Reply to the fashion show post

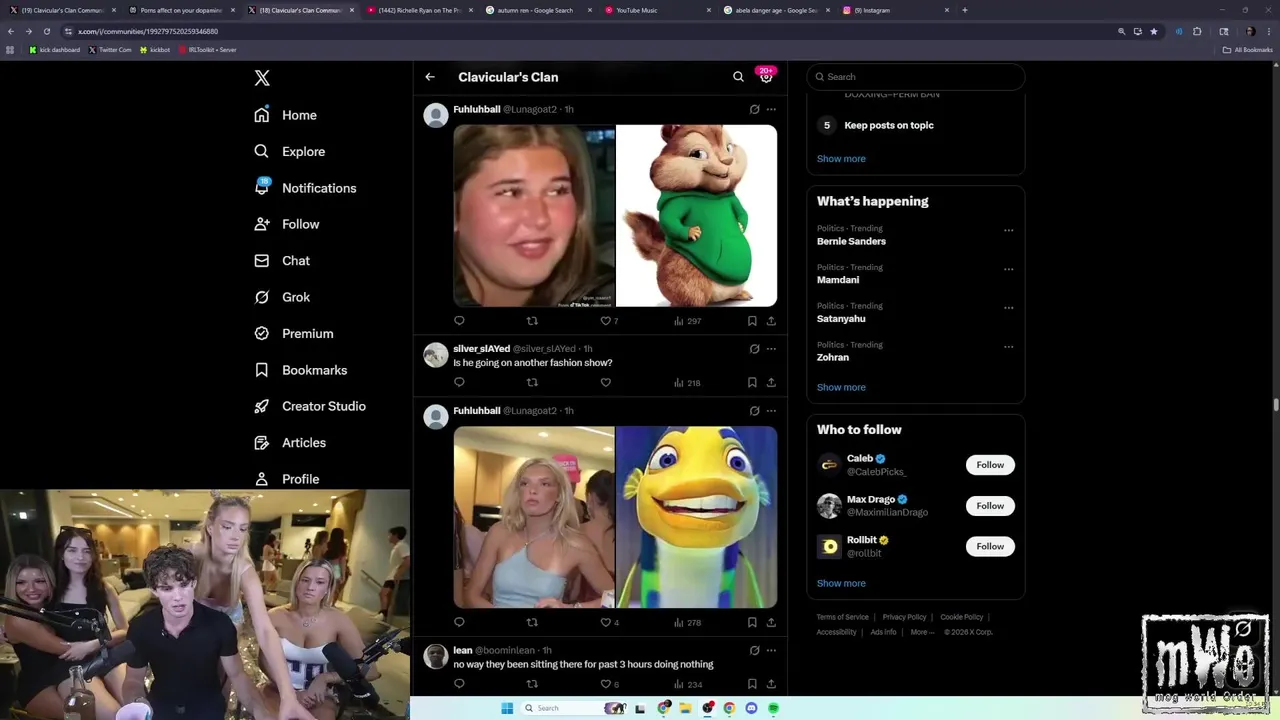pyautogui.click(x=459, y=382)
